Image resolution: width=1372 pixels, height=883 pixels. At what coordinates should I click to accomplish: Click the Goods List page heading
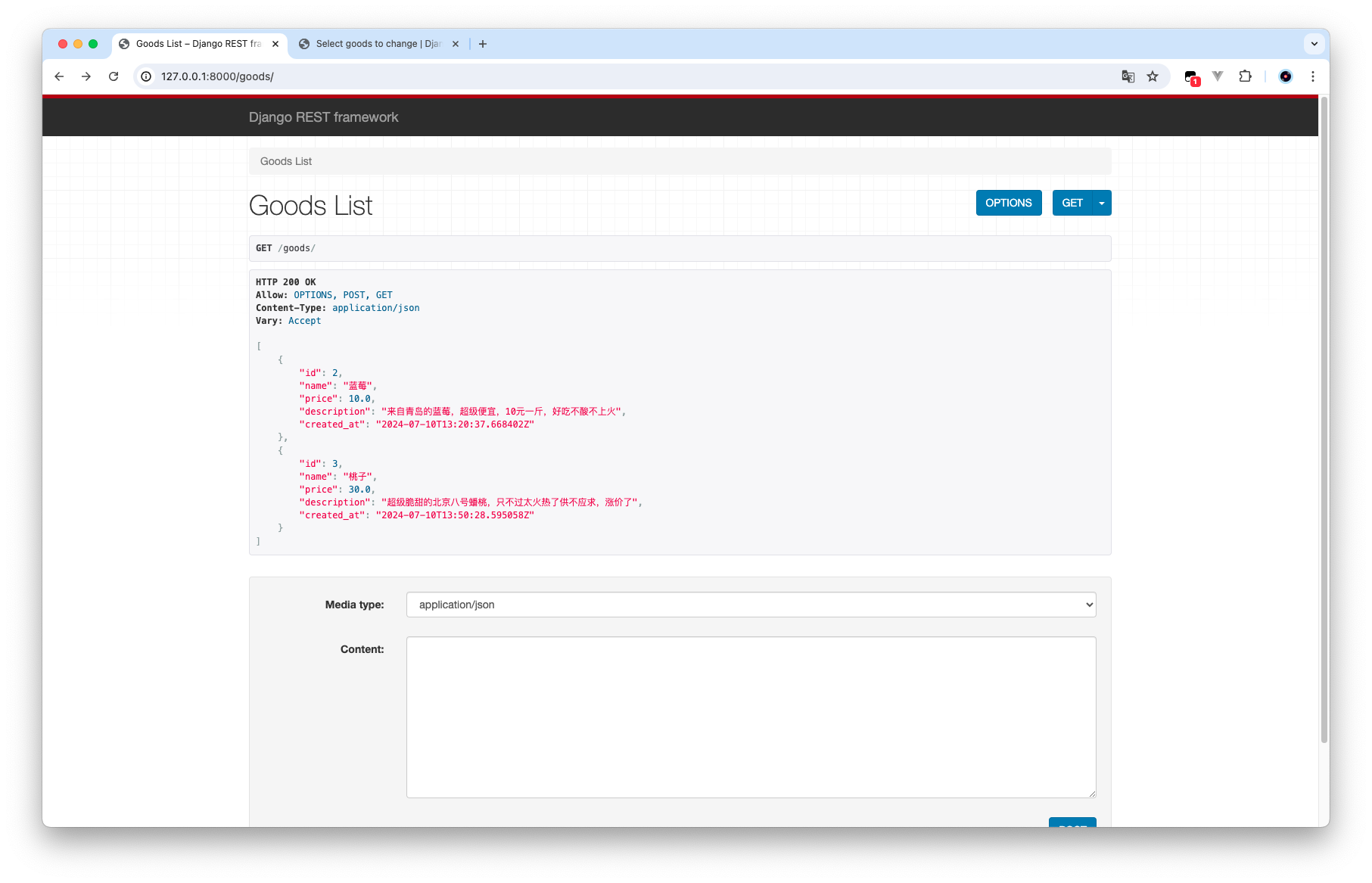click(x=310, y=206)
